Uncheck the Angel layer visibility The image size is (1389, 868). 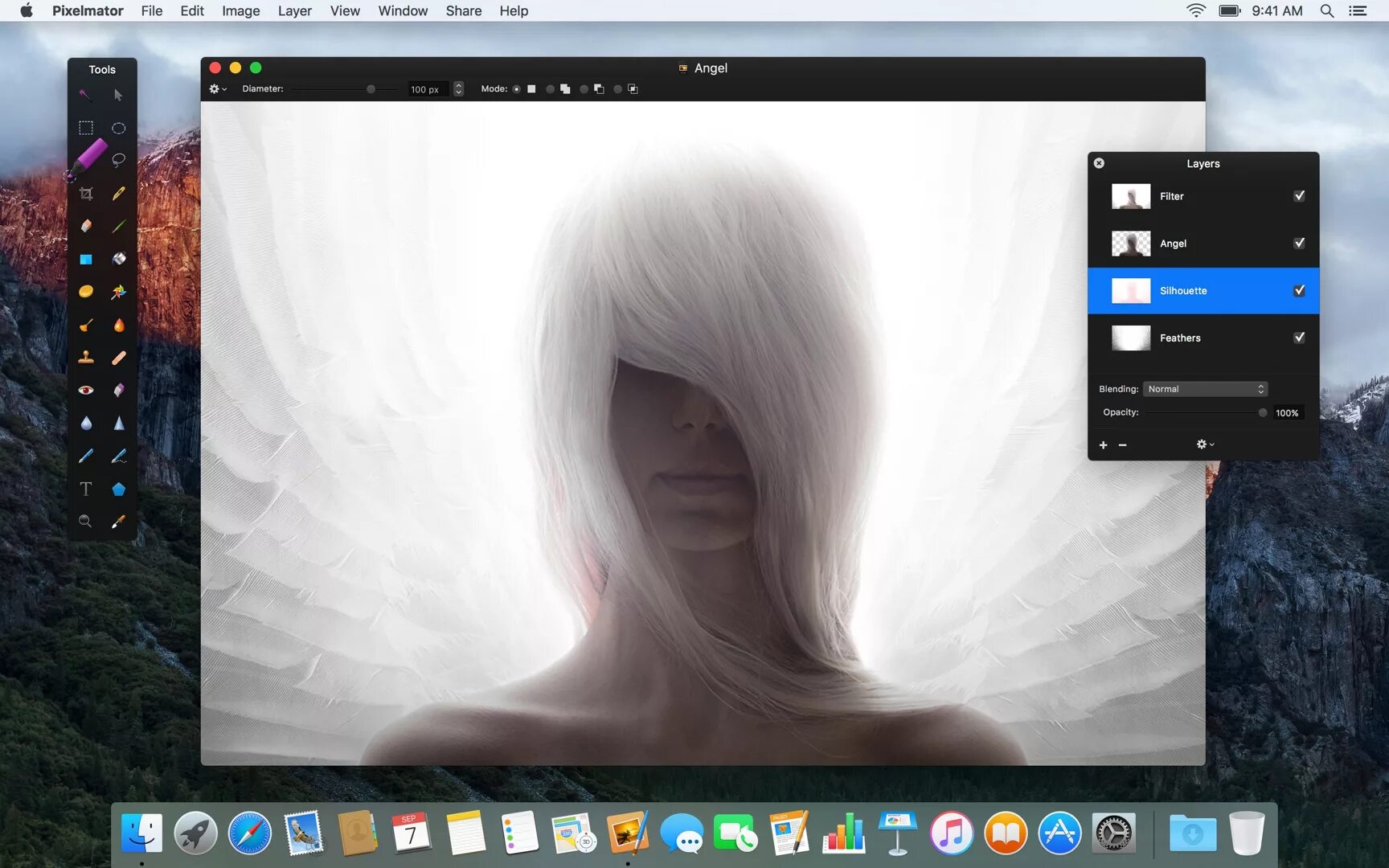coord(1299,243)
